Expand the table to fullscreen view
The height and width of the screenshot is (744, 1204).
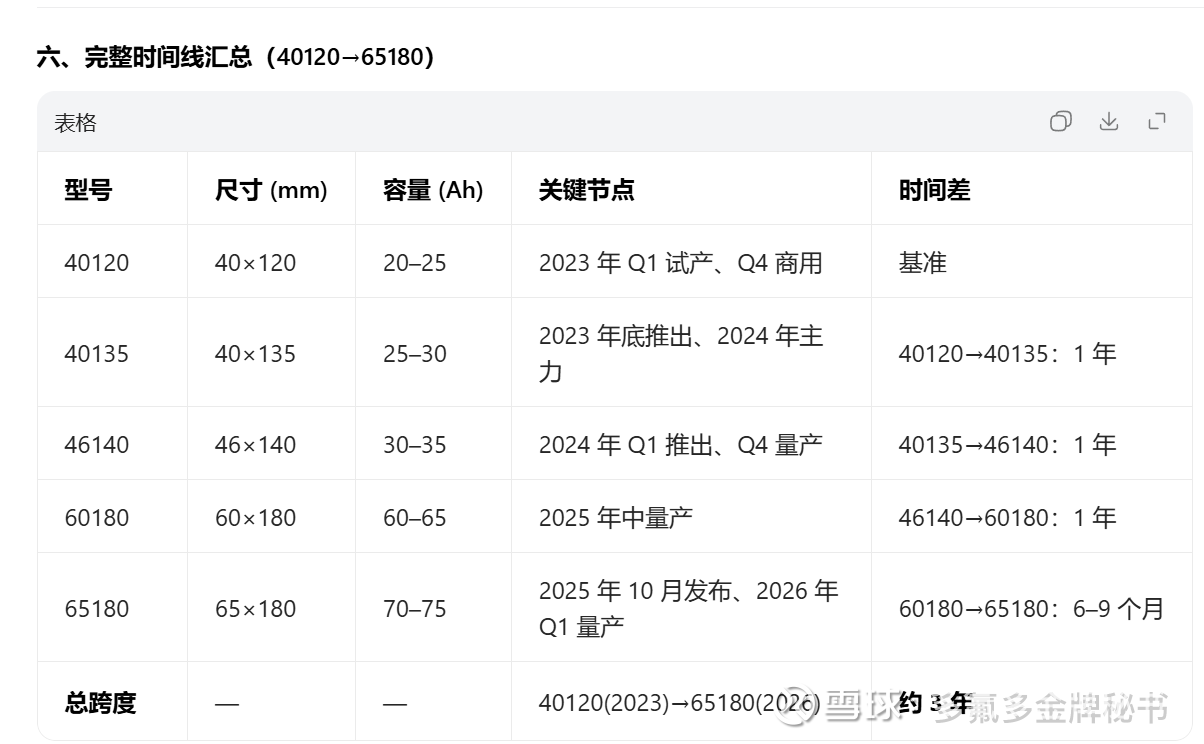pyautogui.click(x=1157, y=122)
